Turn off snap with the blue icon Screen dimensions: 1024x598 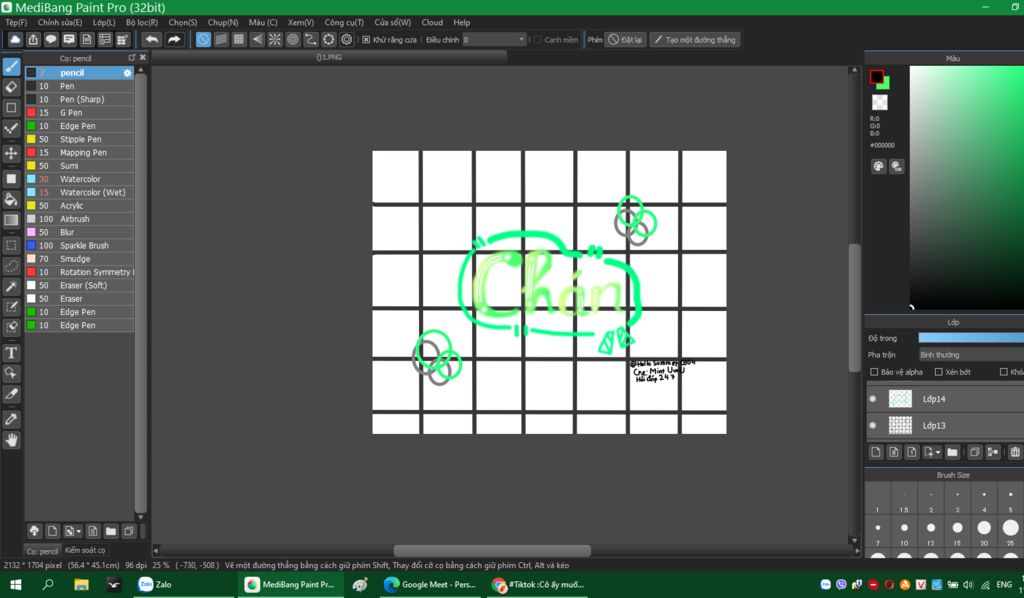point(203,40)
